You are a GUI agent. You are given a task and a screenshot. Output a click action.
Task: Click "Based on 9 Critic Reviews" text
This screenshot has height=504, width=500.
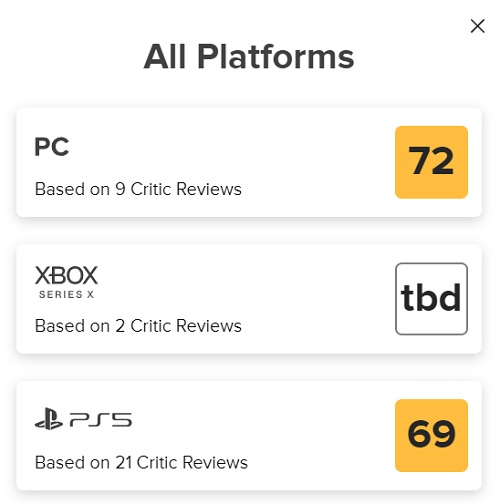(138, 189)
